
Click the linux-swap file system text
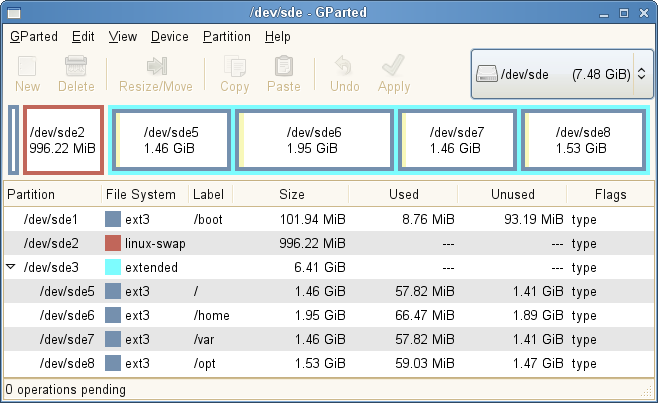click(155, 244)
